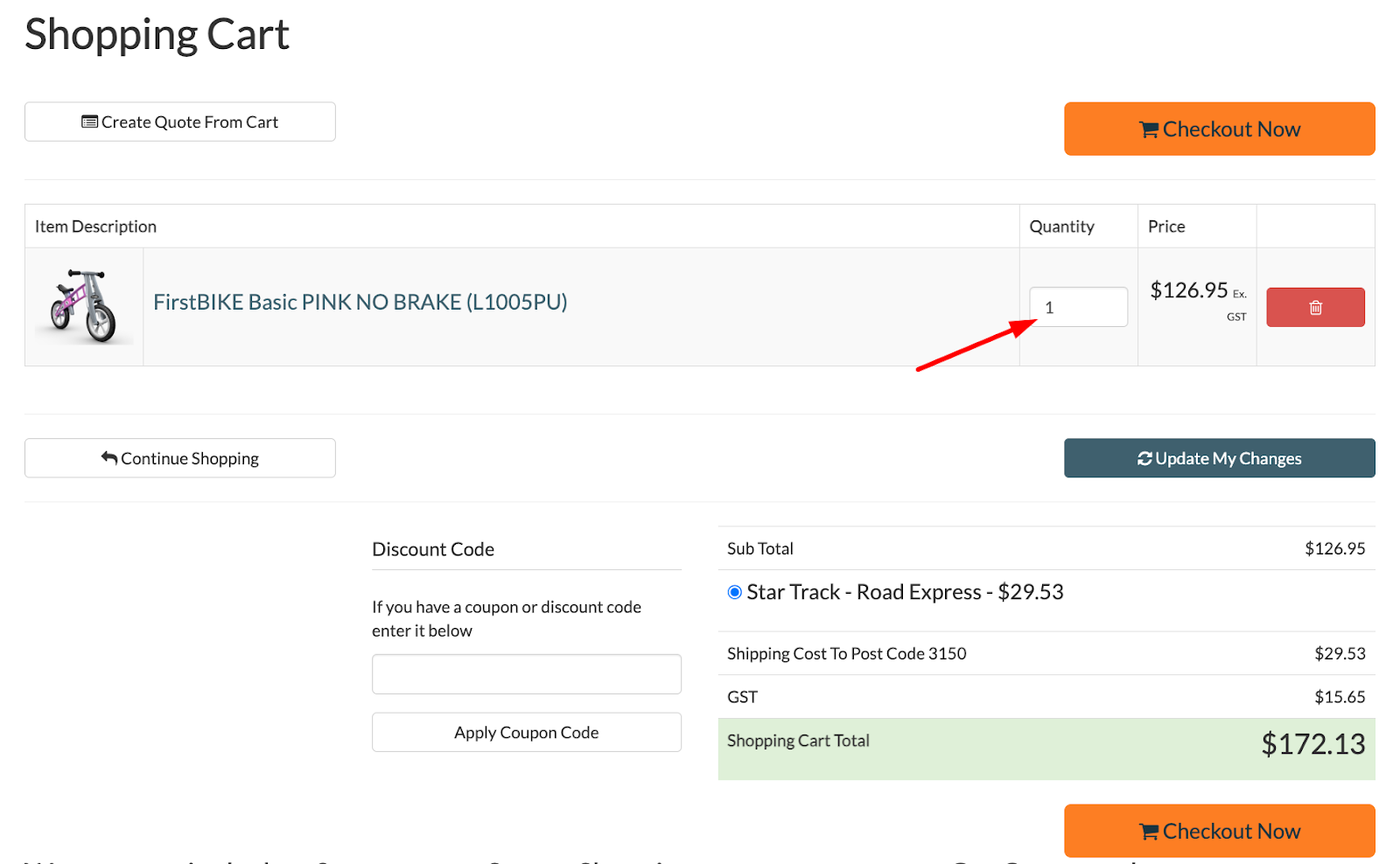Click the Quantity column header

(1061, 226)
